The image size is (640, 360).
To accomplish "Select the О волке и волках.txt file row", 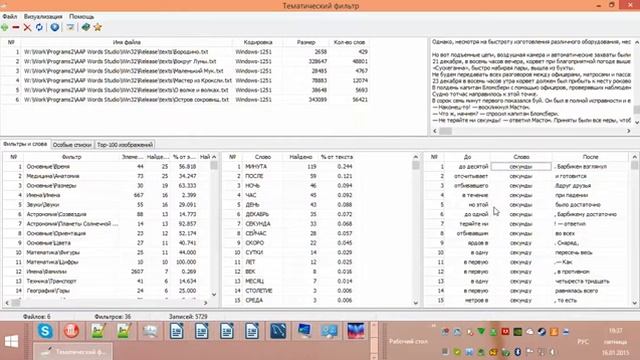I will (x=186, y=90).
